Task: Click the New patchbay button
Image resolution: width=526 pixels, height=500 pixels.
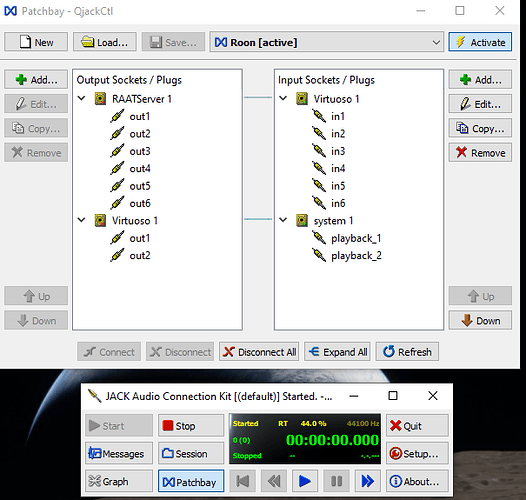Action: 36,42
